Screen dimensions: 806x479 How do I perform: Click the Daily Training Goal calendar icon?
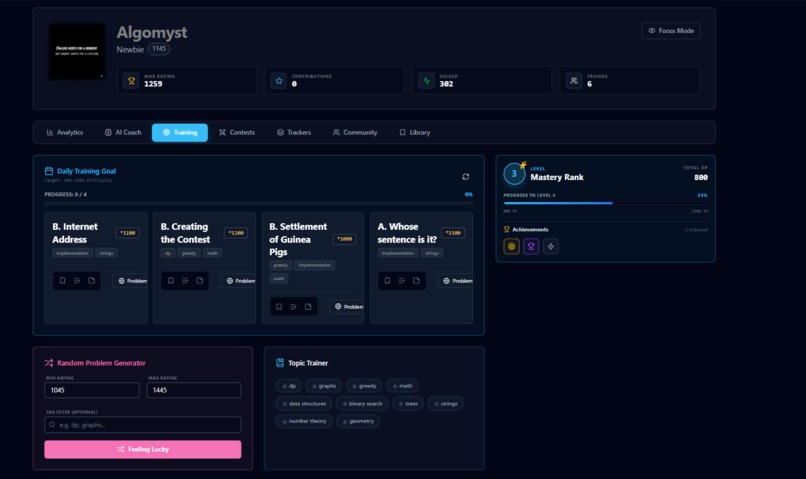coord(49,171)
